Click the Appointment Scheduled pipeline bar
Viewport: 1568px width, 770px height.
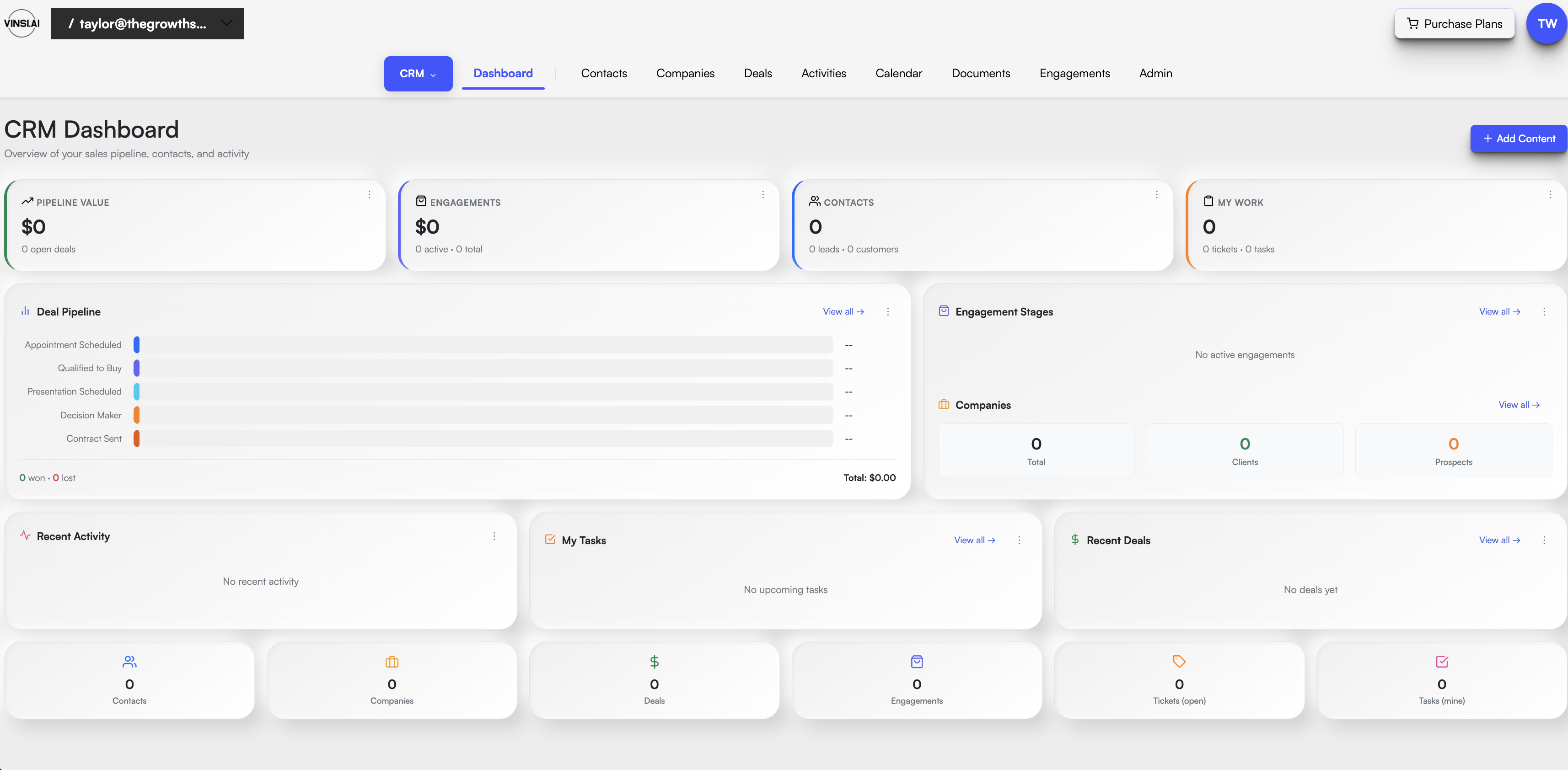click(x=483, y=344)
